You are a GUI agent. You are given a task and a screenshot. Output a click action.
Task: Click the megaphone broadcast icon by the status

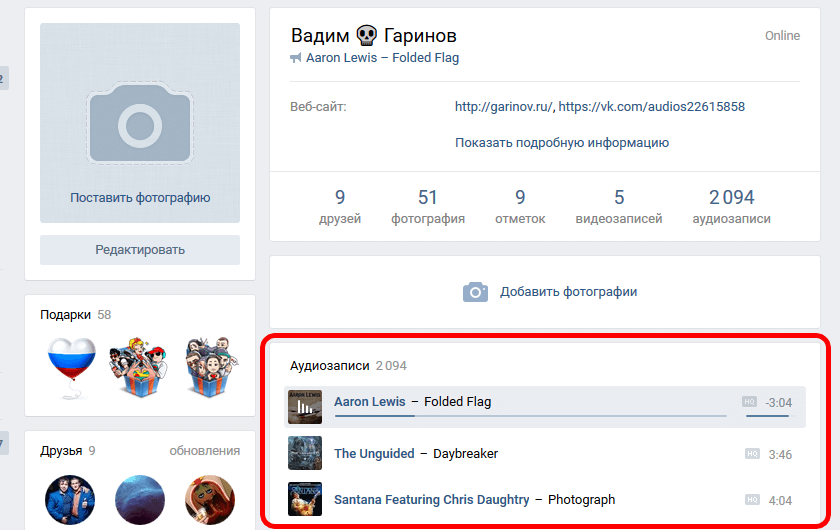296,58
